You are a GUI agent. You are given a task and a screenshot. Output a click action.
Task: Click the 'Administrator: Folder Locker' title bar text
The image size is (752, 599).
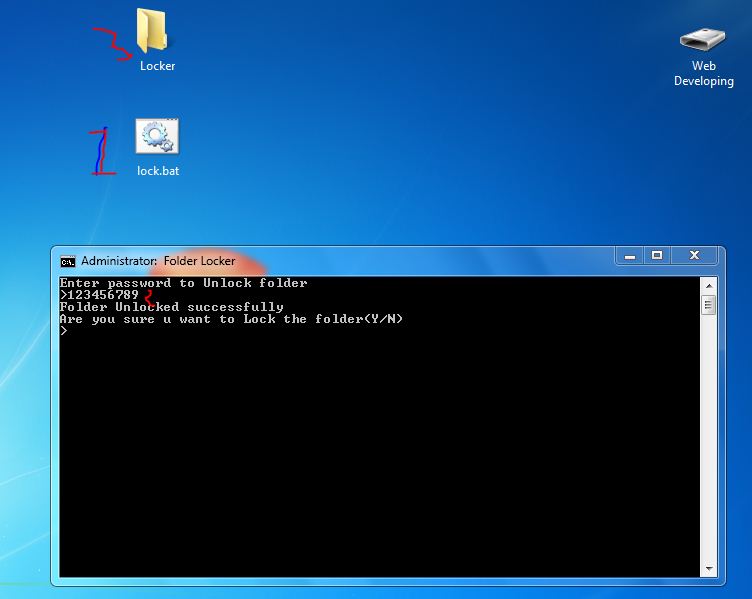[x=158, y=261]
